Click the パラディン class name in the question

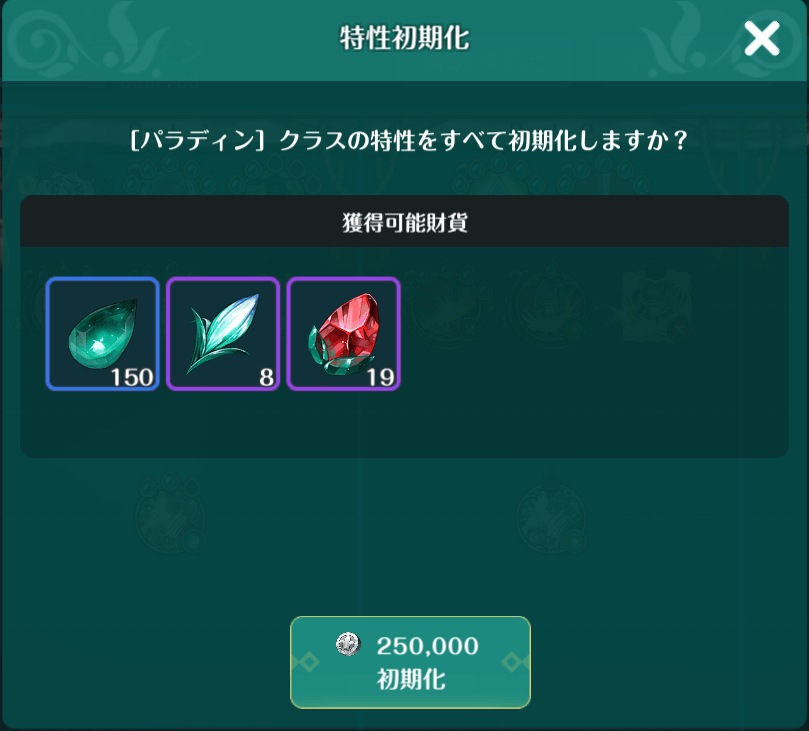[198, 140]
